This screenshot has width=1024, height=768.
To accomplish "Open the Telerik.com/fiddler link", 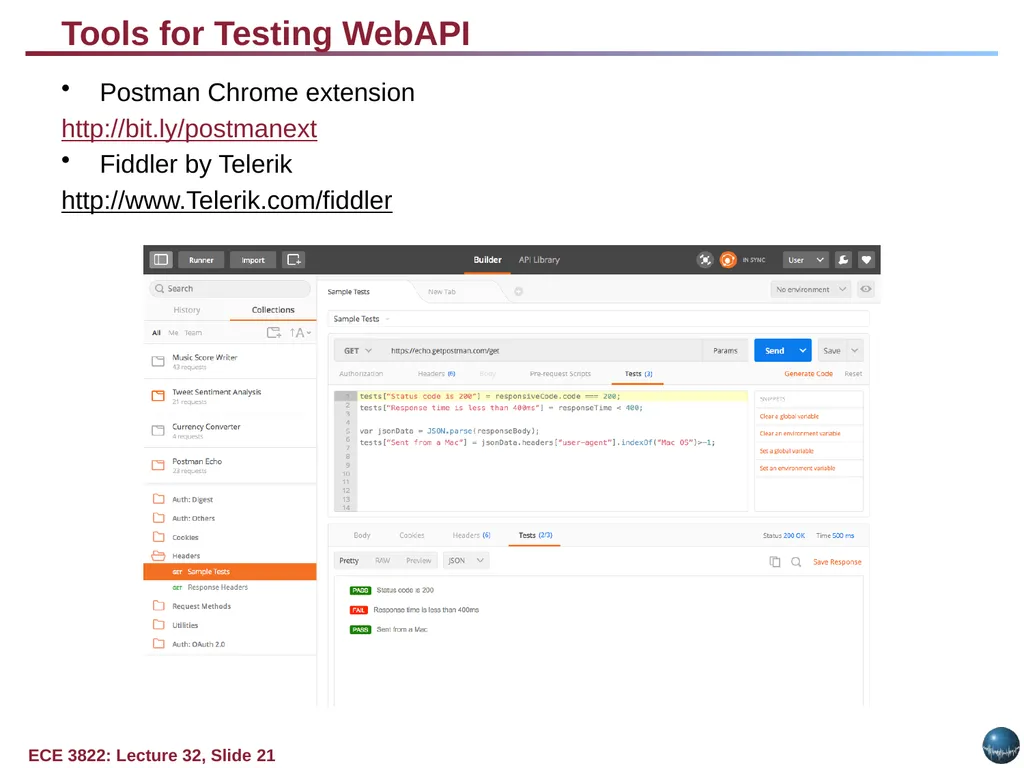I will [227, 200].
